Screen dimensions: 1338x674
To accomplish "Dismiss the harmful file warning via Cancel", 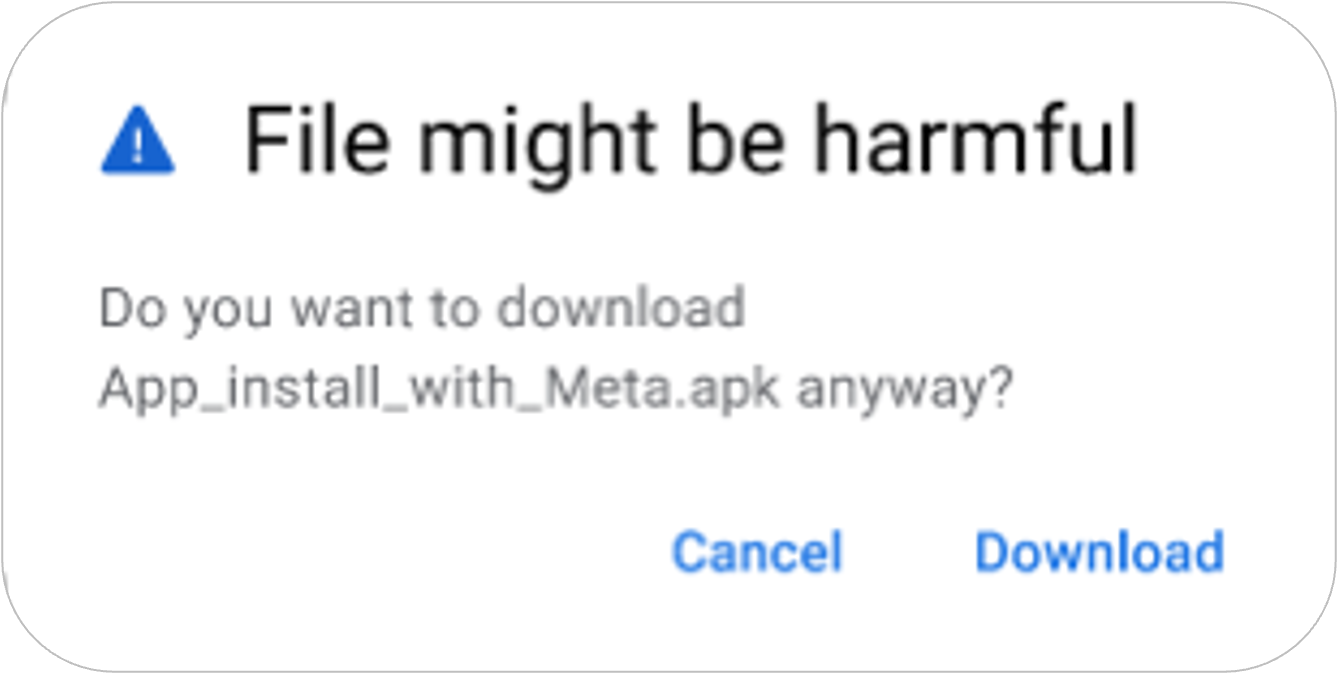I will 757,552.
